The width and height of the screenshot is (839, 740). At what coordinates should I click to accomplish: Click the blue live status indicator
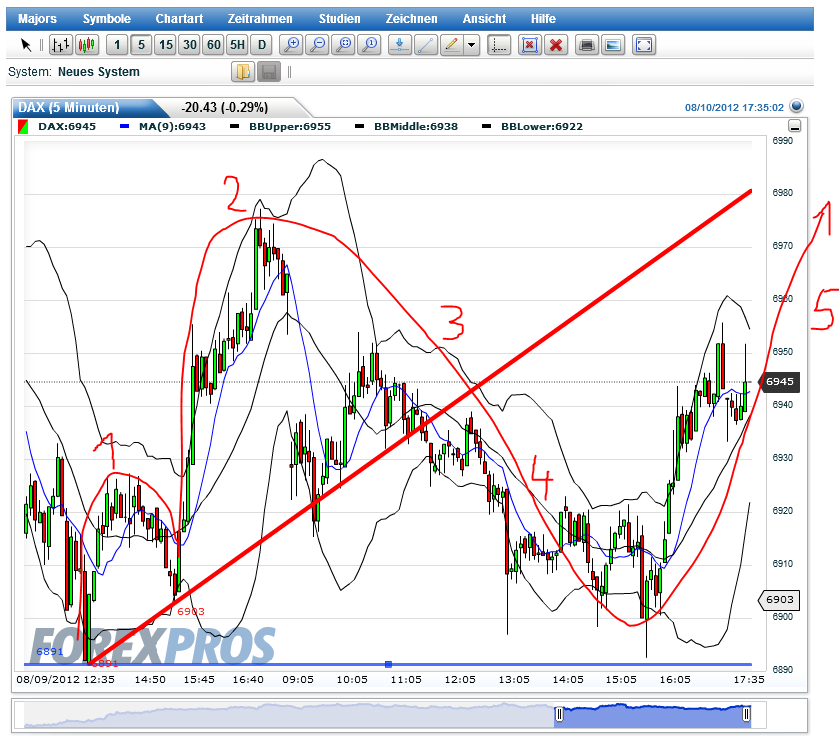(796, 106)
